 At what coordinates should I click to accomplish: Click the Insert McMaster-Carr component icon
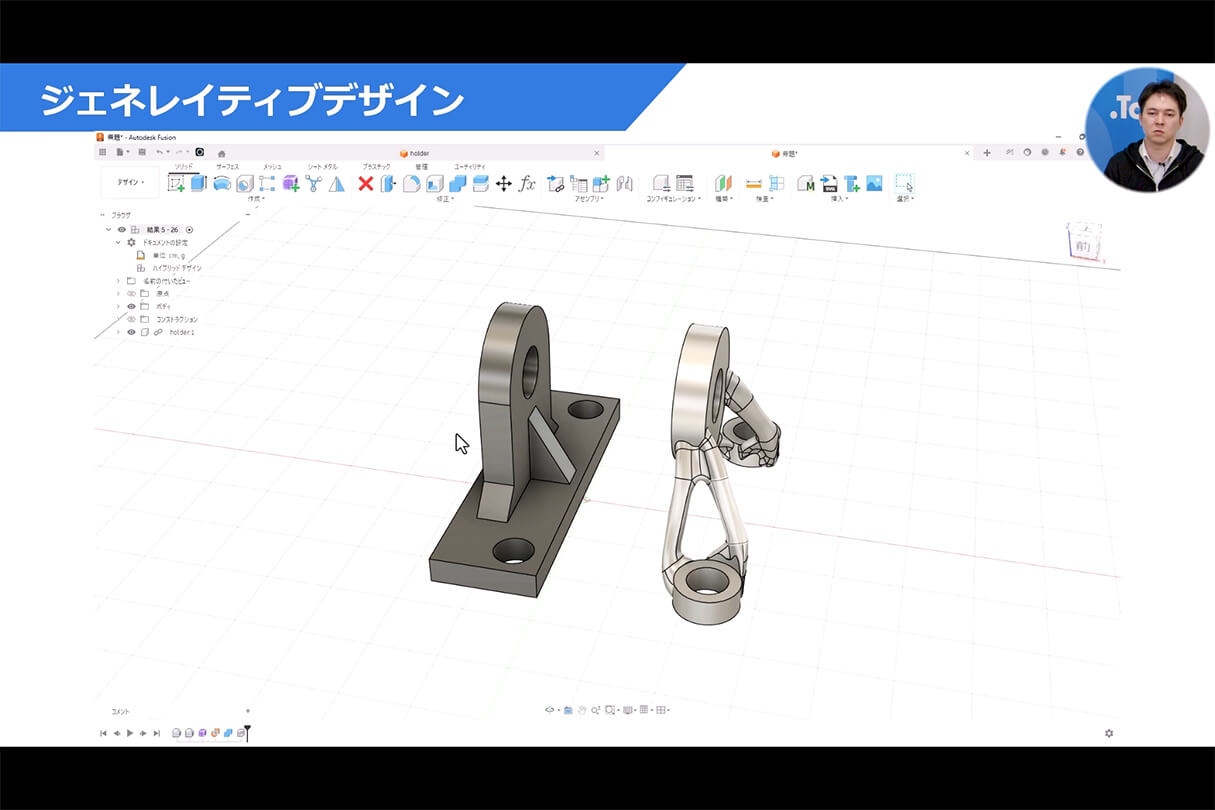coord(805,183)
